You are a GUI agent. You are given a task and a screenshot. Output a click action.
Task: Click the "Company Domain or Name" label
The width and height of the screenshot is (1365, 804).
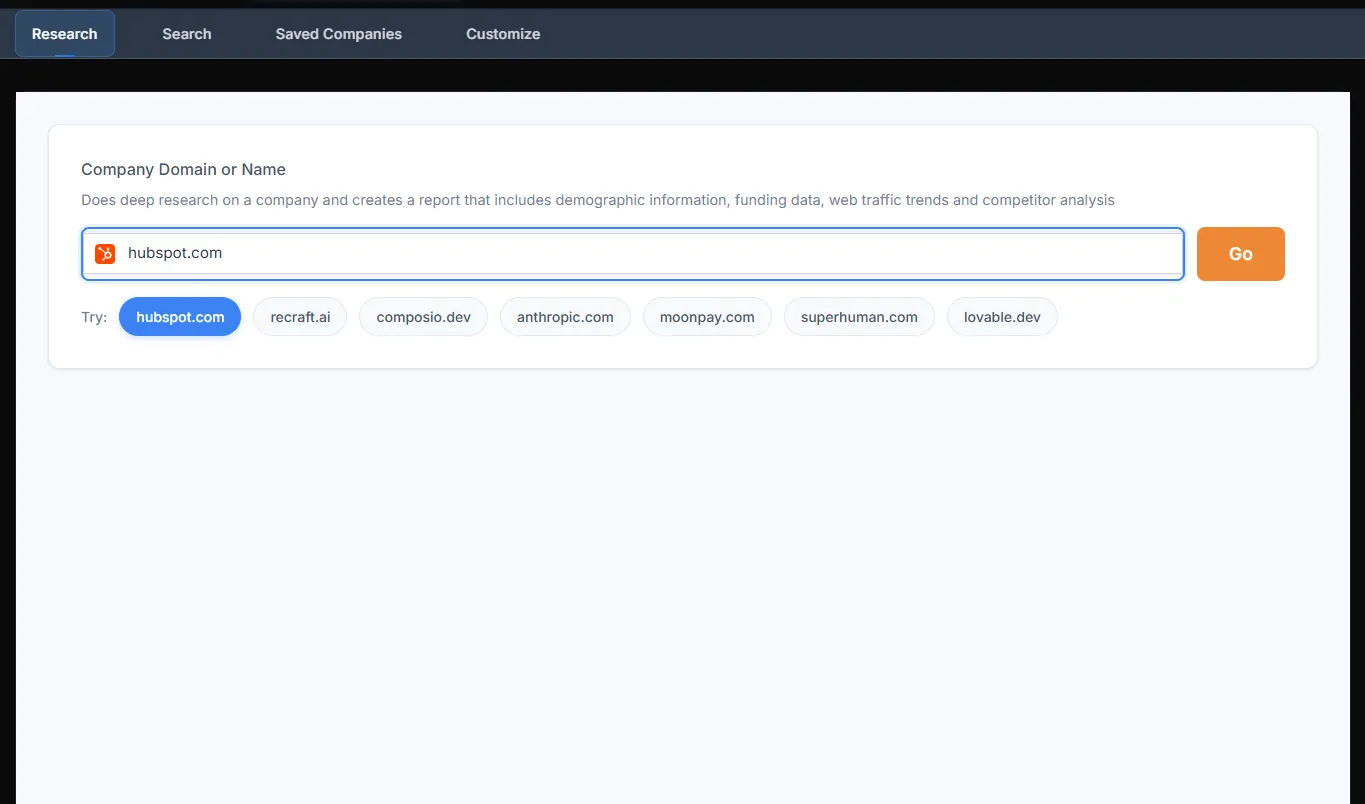coord(183,170)
